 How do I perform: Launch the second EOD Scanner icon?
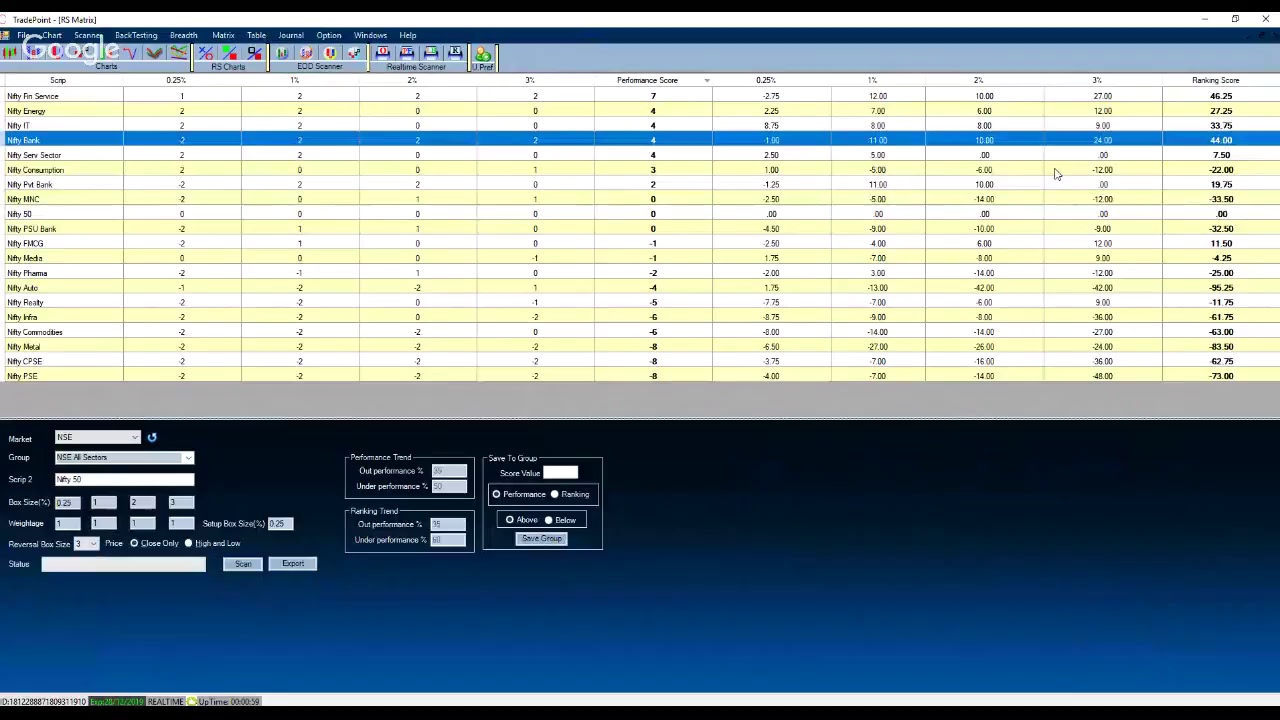pos(306,53)
